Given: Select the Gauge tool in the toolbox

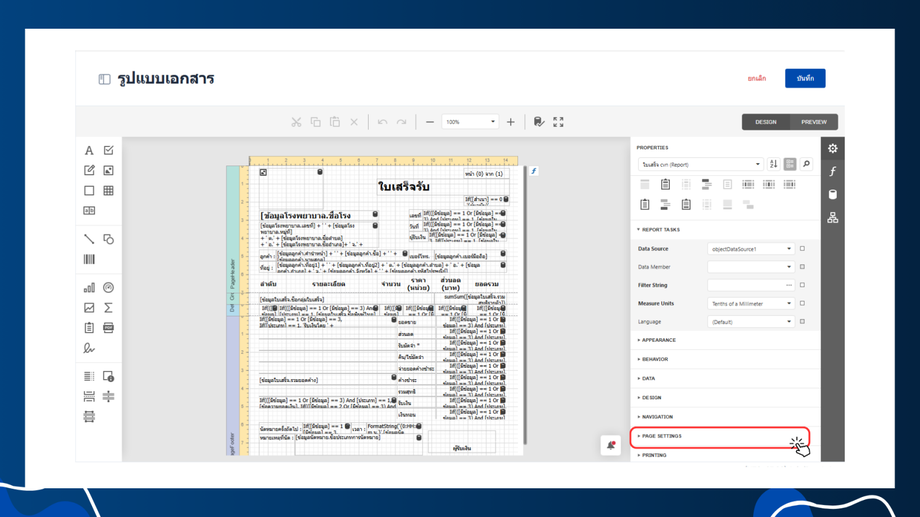Looking at the screenshot, I should [x=108, y=288].
